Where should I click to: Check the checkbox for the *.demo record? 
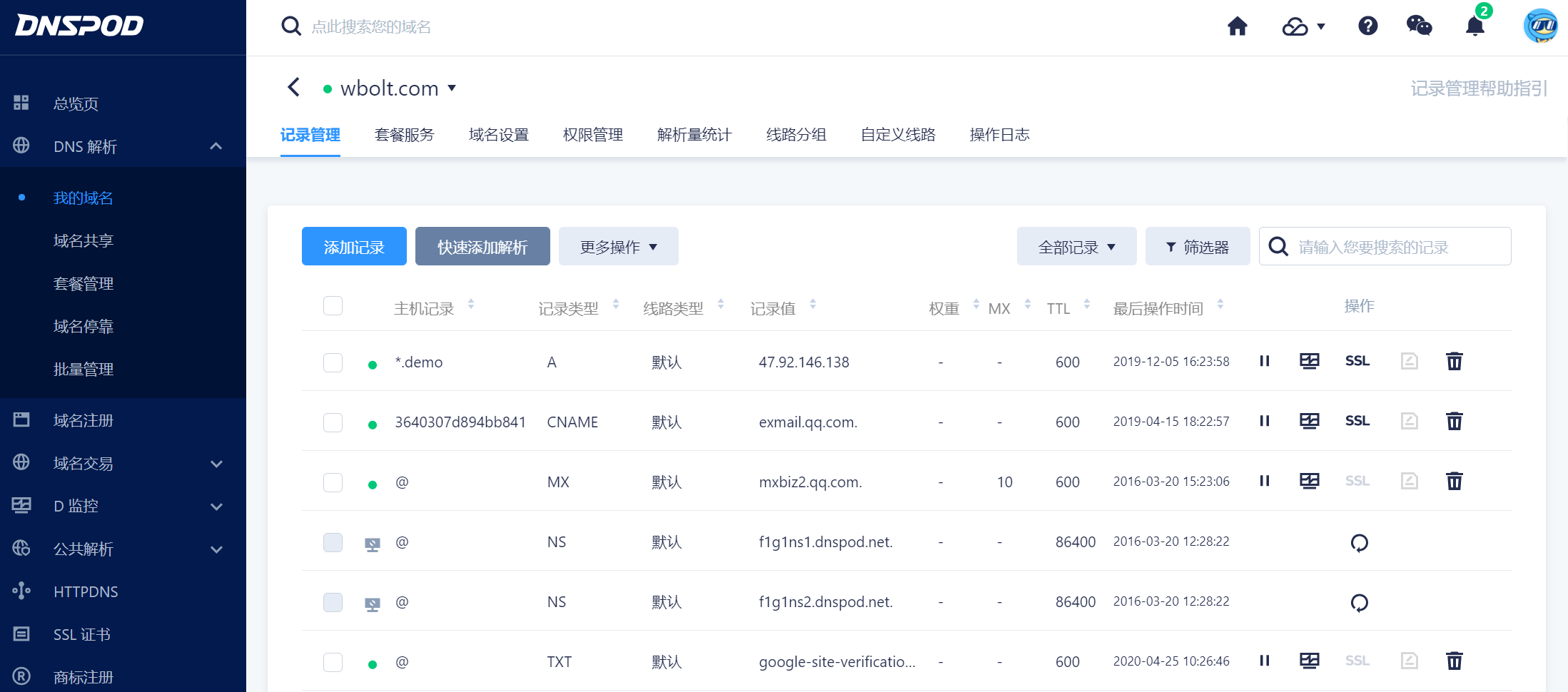click(x=333, y=362)
